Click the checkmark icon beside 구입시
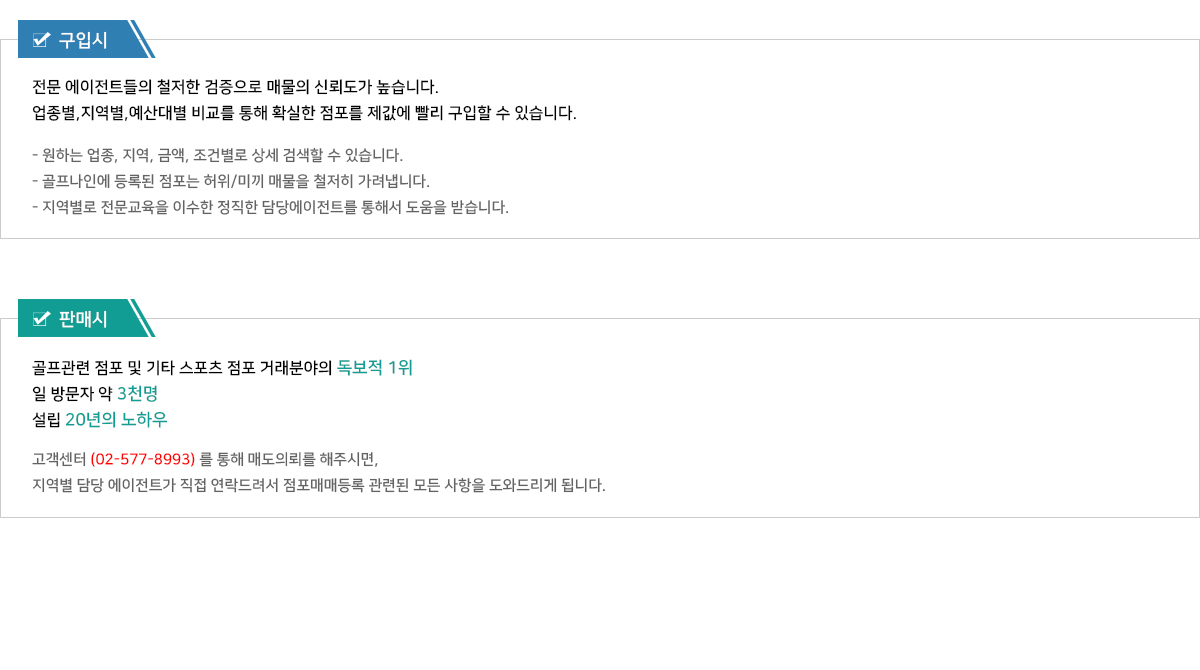This screenshot has height=670, width=1200. coord(41,40)
